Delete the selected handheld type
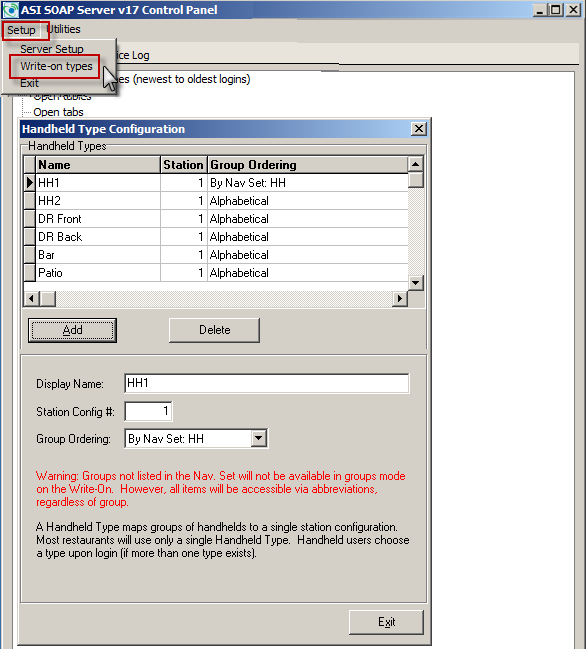 (214, 330)
